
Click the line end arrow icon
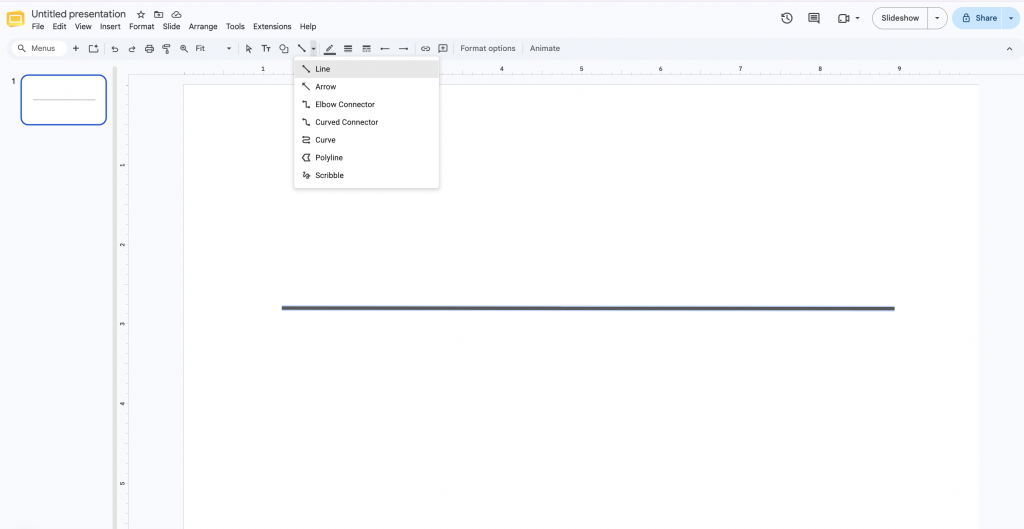tap(404, 48)
